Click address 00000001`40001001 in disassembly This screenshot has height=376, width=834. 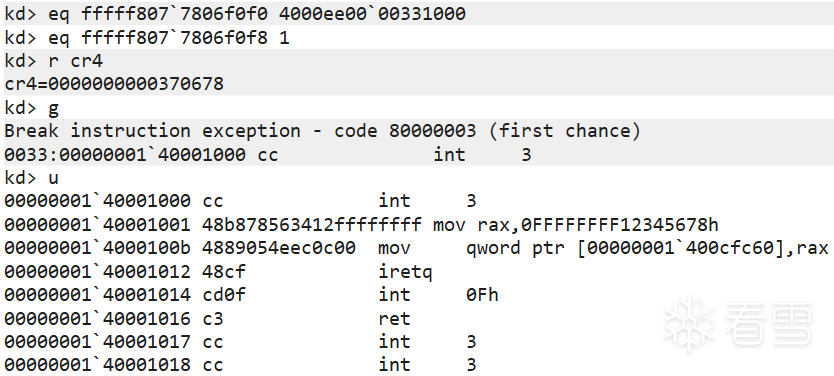tap(97, 224)
